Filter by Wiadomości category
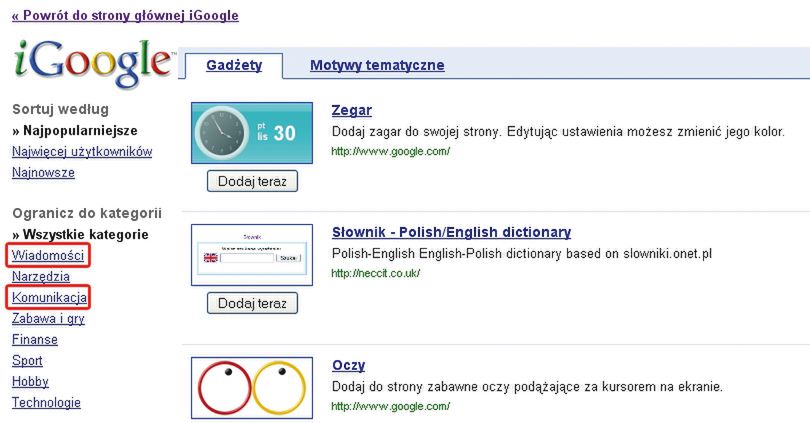810x423 pixels. pyautogui.click(x=48, y=256)
